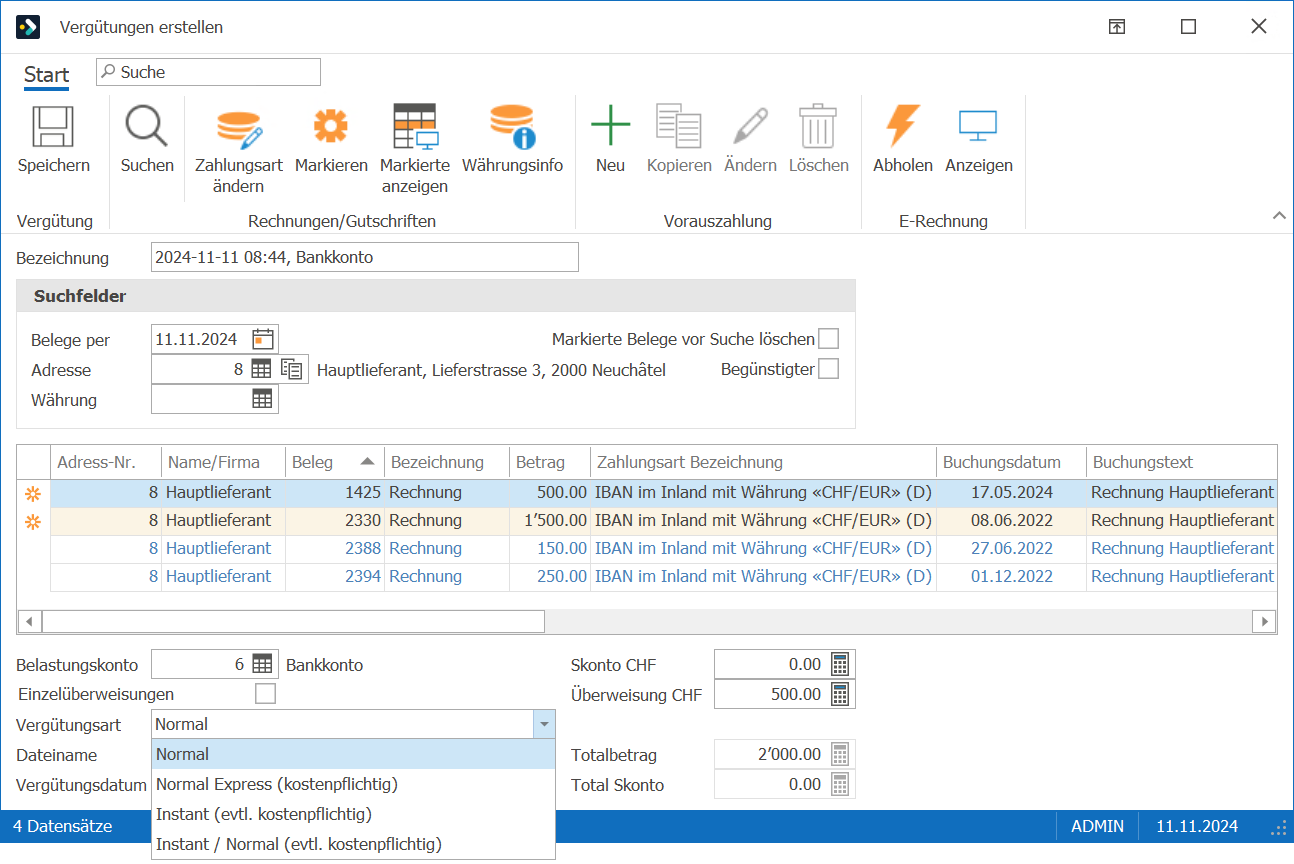This screenshot has height=864, width=1294.
Task: Enable Markierte Belege vor Suche löschen
Action: (x=828, y=339)
